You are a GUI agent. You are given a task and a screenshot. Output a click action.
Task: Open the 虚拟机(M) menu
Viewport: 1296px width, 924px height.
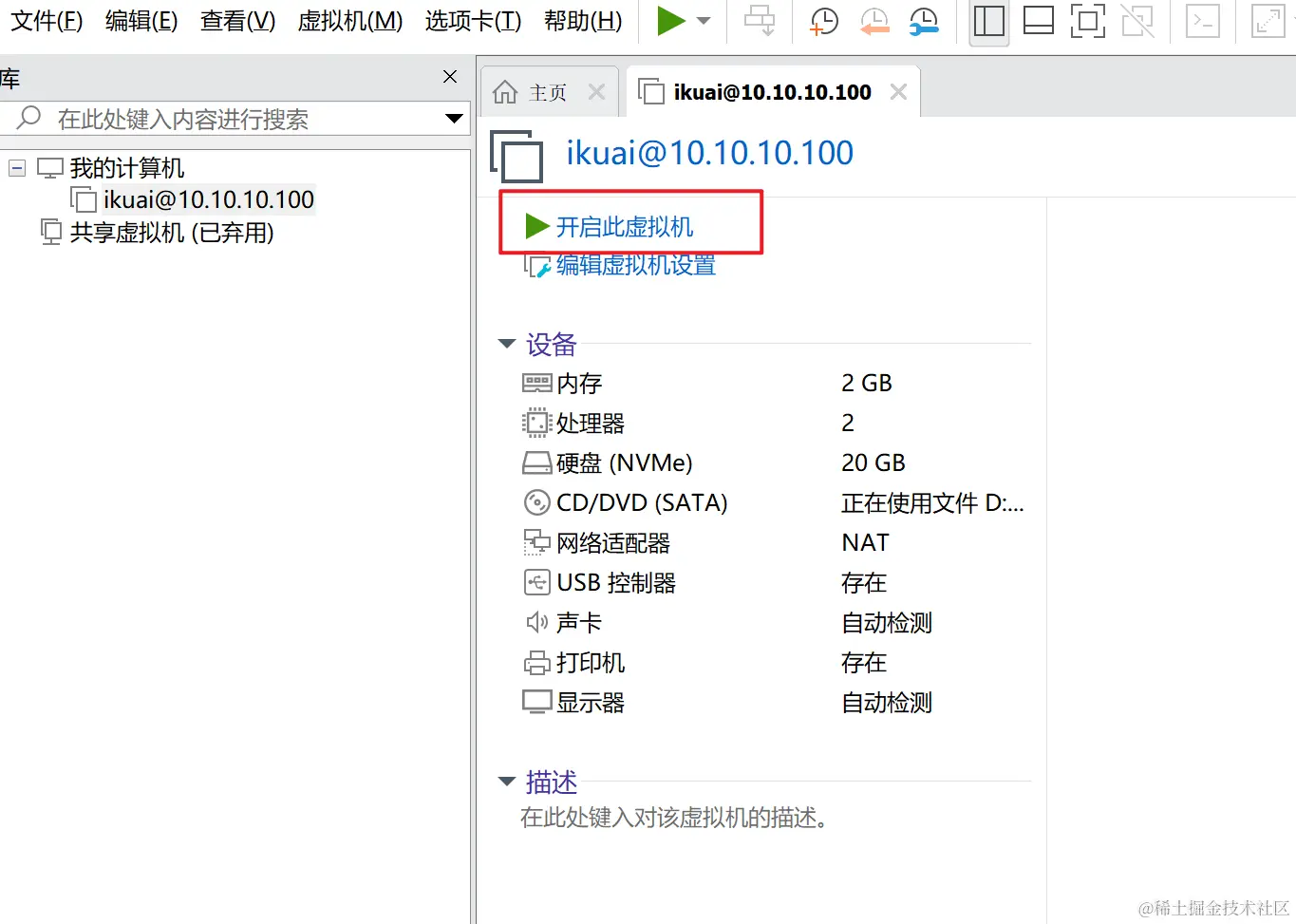pos(349,21)
